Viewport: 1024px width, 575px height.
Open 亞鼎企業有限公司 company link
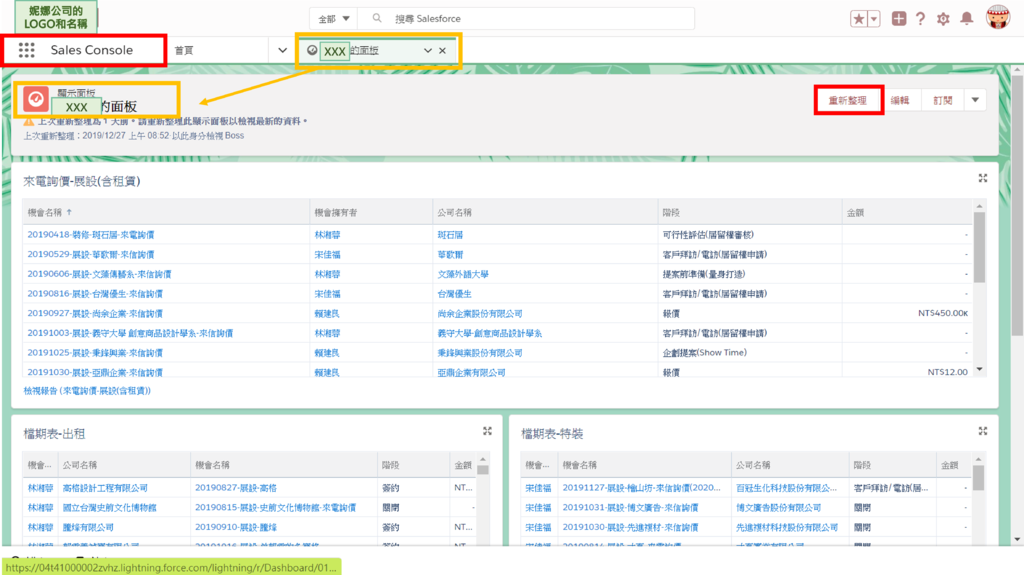click(x=472, y=372)
